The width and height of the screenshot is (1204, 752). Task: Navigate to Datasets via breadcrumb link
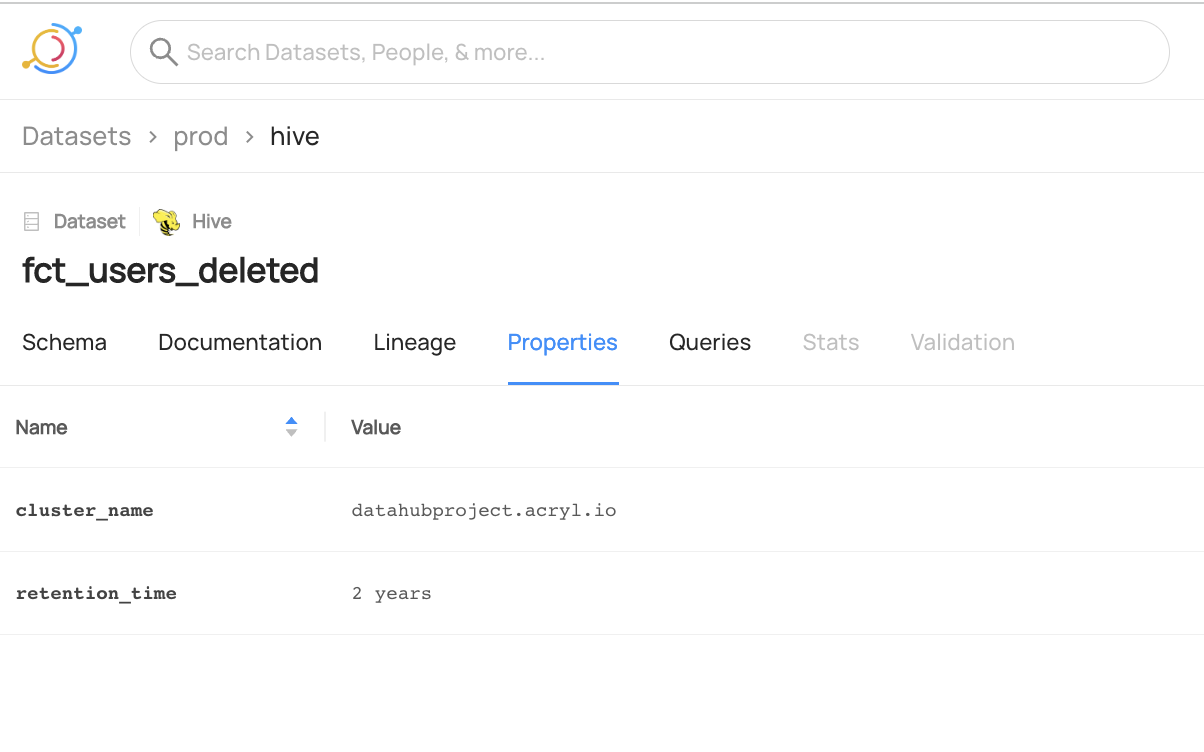coord(76,136)
